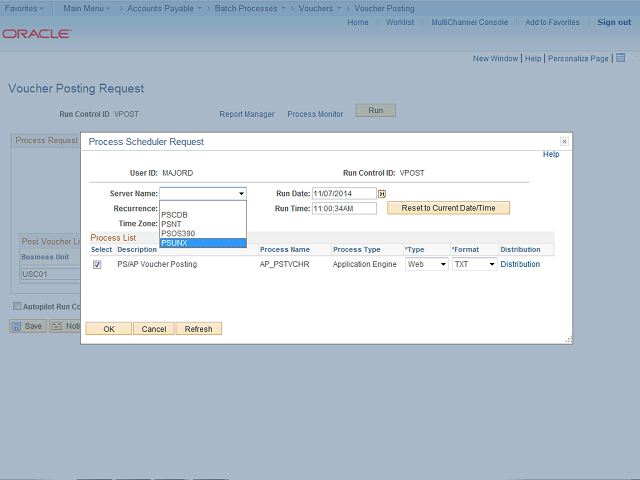Click the Run button
The image size is (640, 480).
pos(376,110)
